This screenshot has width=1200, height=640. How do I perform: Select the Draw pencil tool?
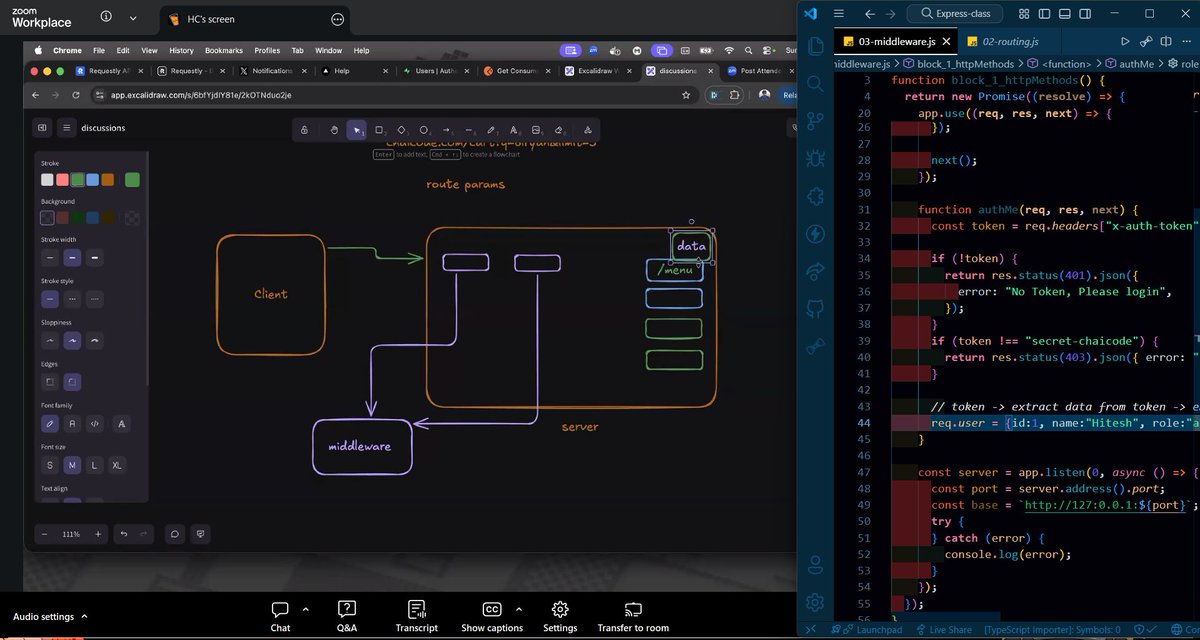pos(491,130)
